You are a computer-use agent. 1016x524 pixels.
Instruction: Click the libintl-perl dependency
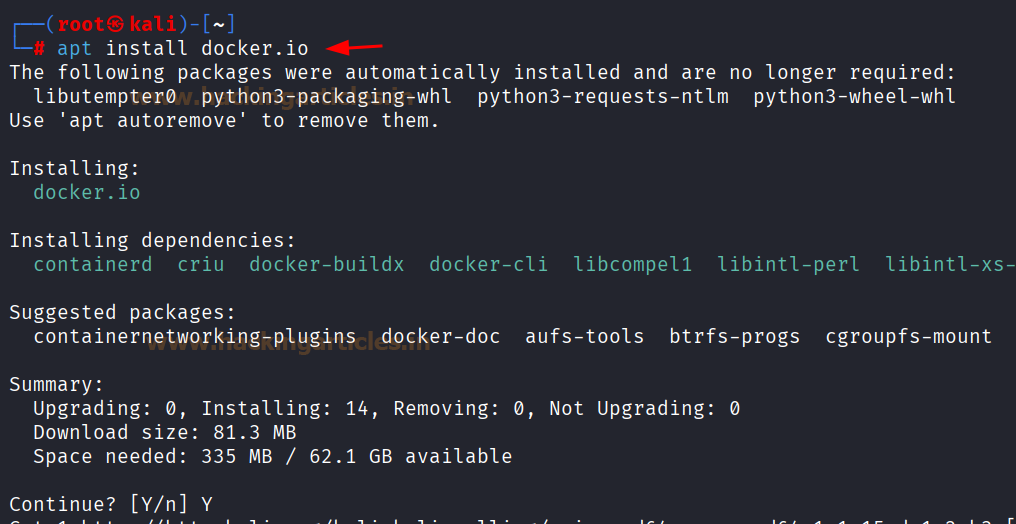tap(789, 264)
